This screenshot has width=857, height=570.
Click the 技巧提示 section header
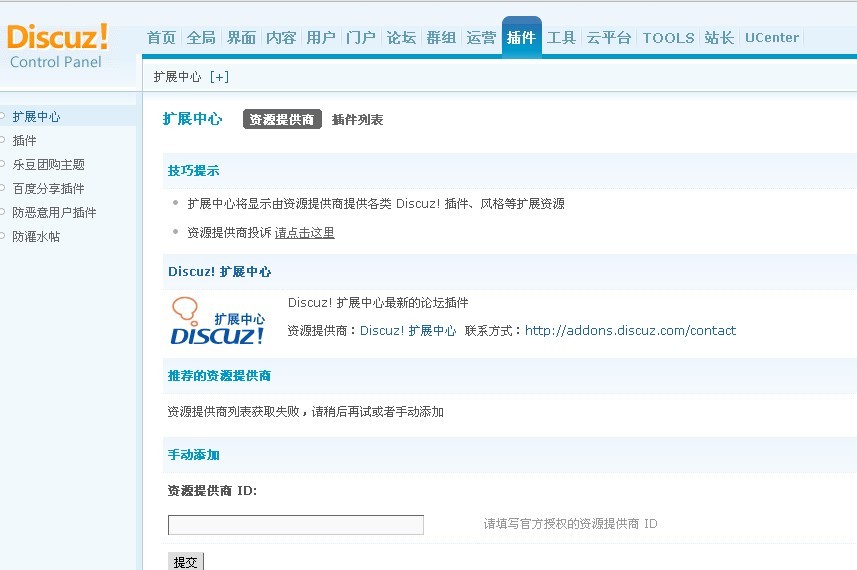point(193,171)
